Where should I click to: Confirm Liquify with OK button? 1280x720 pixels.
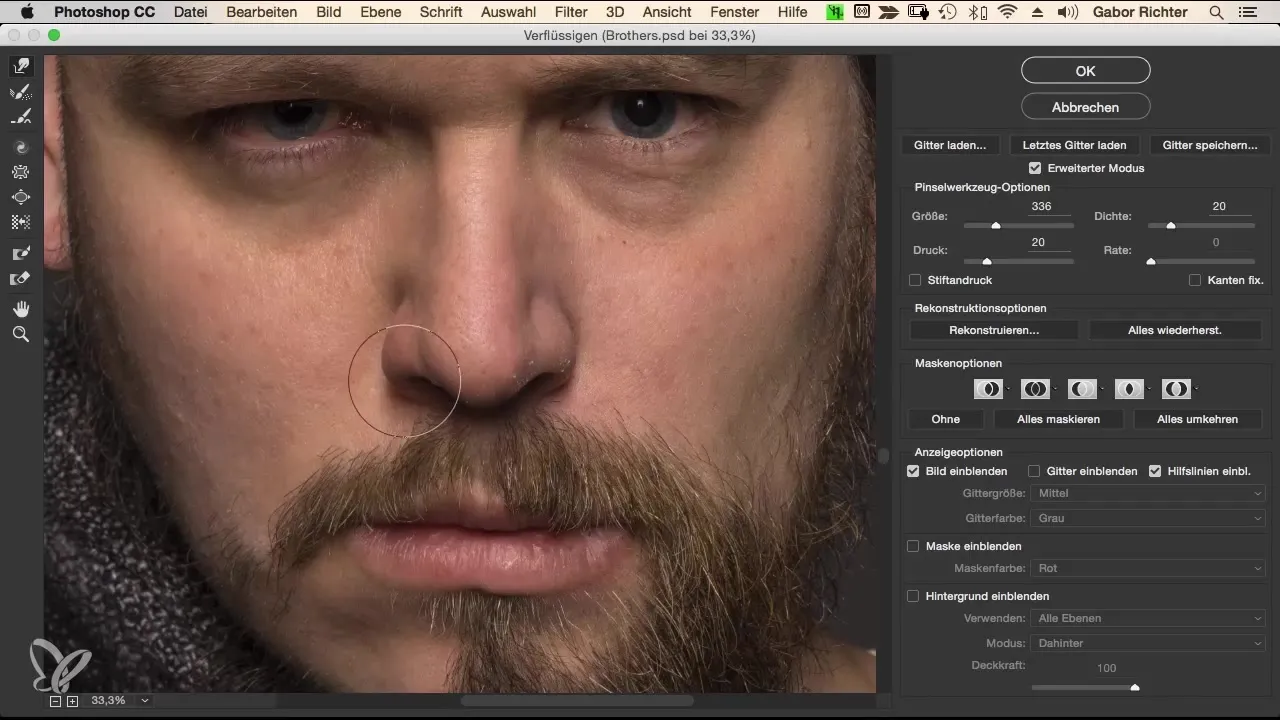tap(1085, 70)
